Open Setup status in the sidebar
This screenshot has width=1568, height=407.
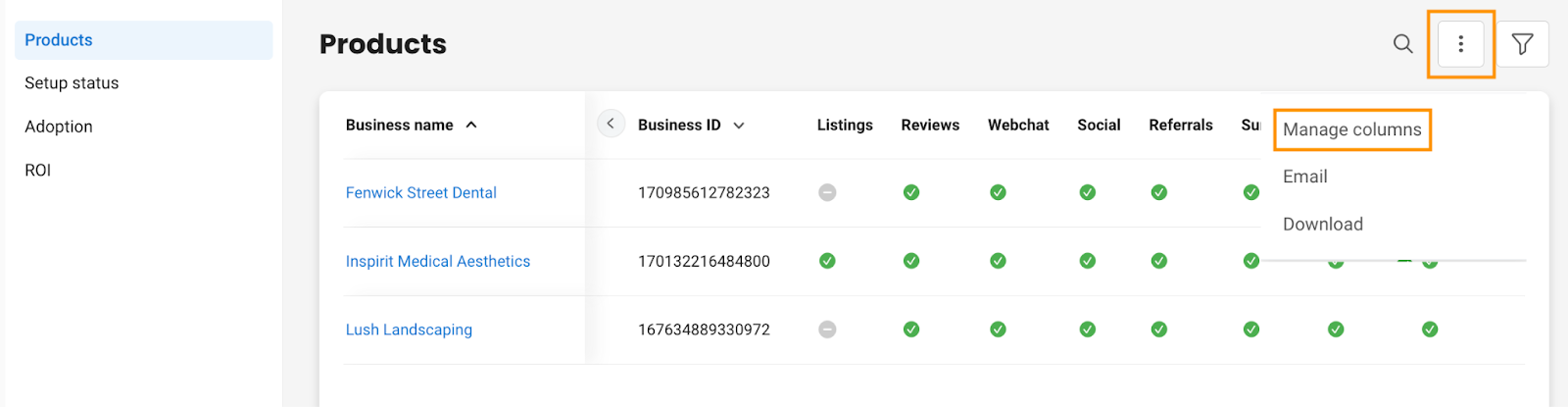[x=72, y=83]
